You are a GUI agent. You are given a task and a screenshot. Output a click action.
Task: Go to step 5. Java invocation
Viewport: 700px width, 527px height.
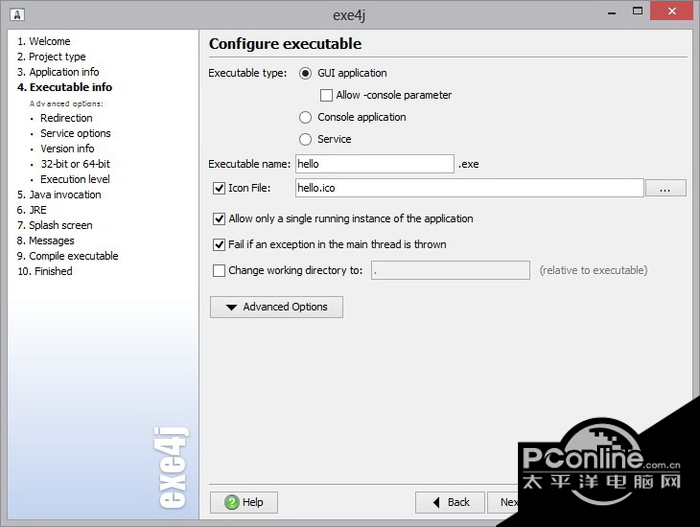pyautogui.click(x=59, y=195)
